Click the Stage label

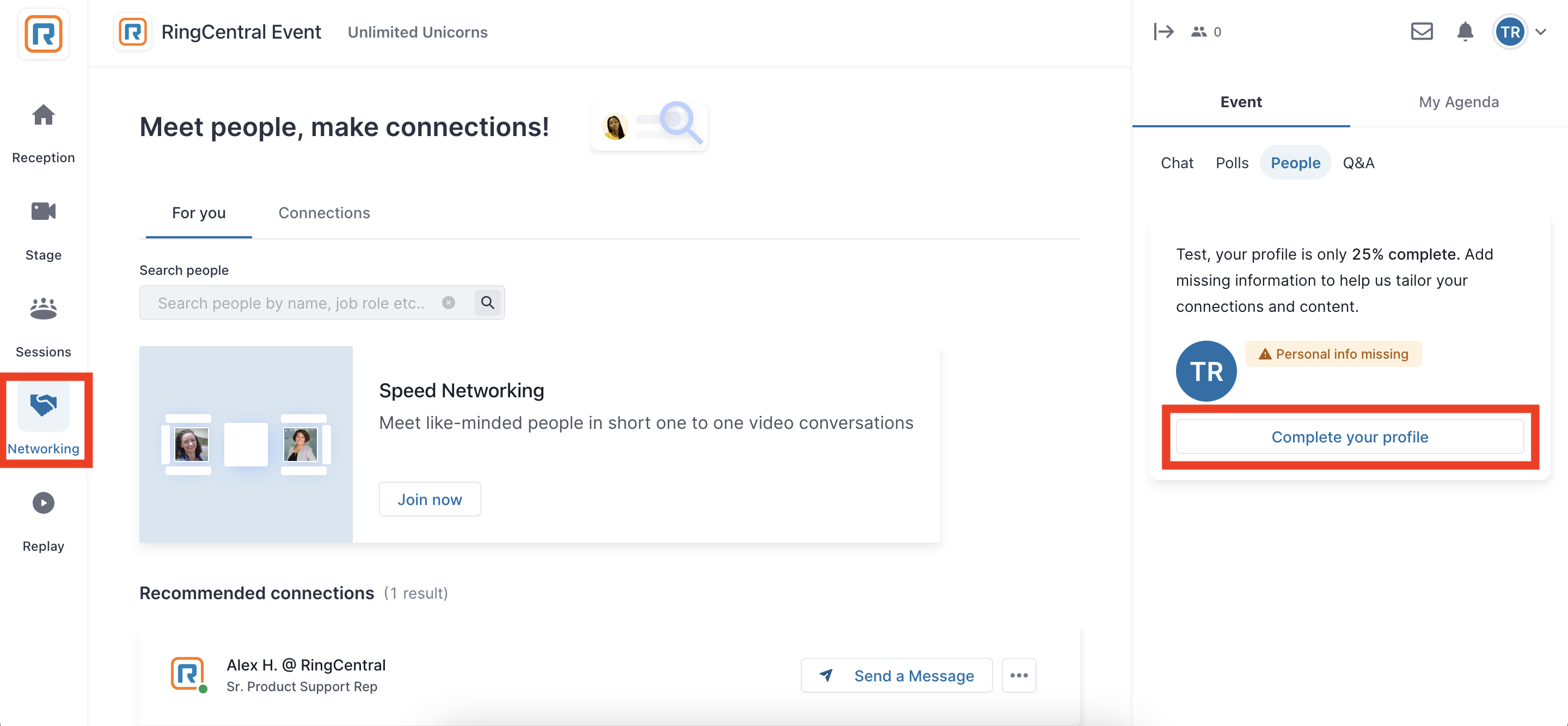(x=43, y=255)
